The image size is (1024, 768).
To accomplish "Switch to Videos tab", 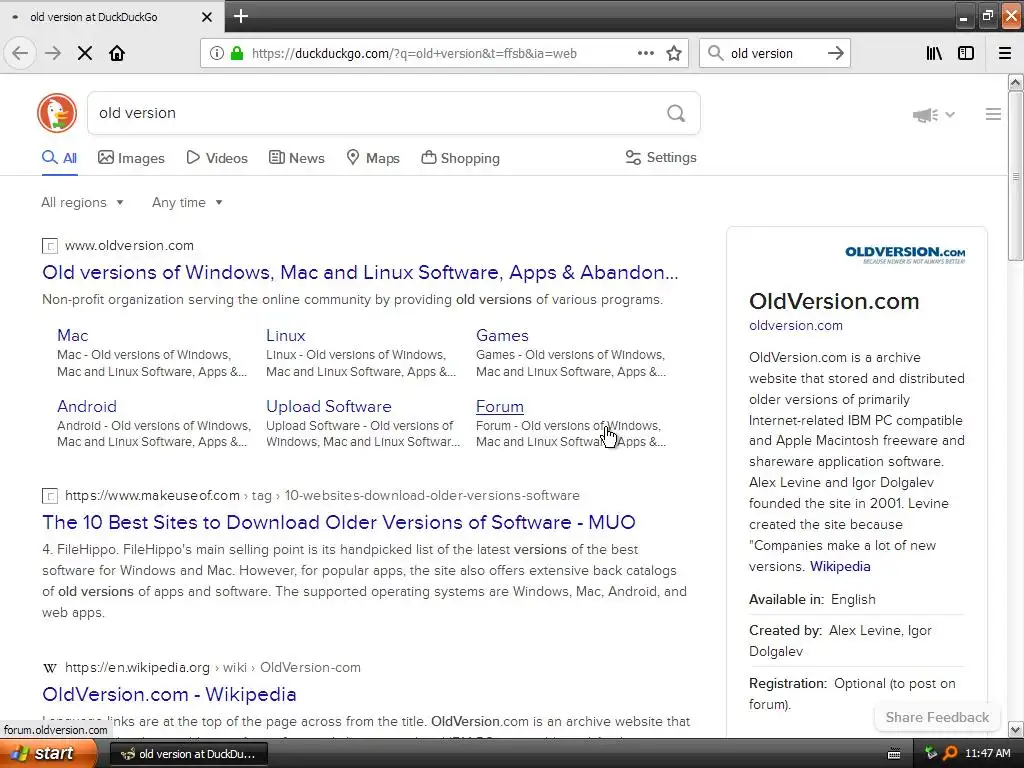I will tap(217, 158).
